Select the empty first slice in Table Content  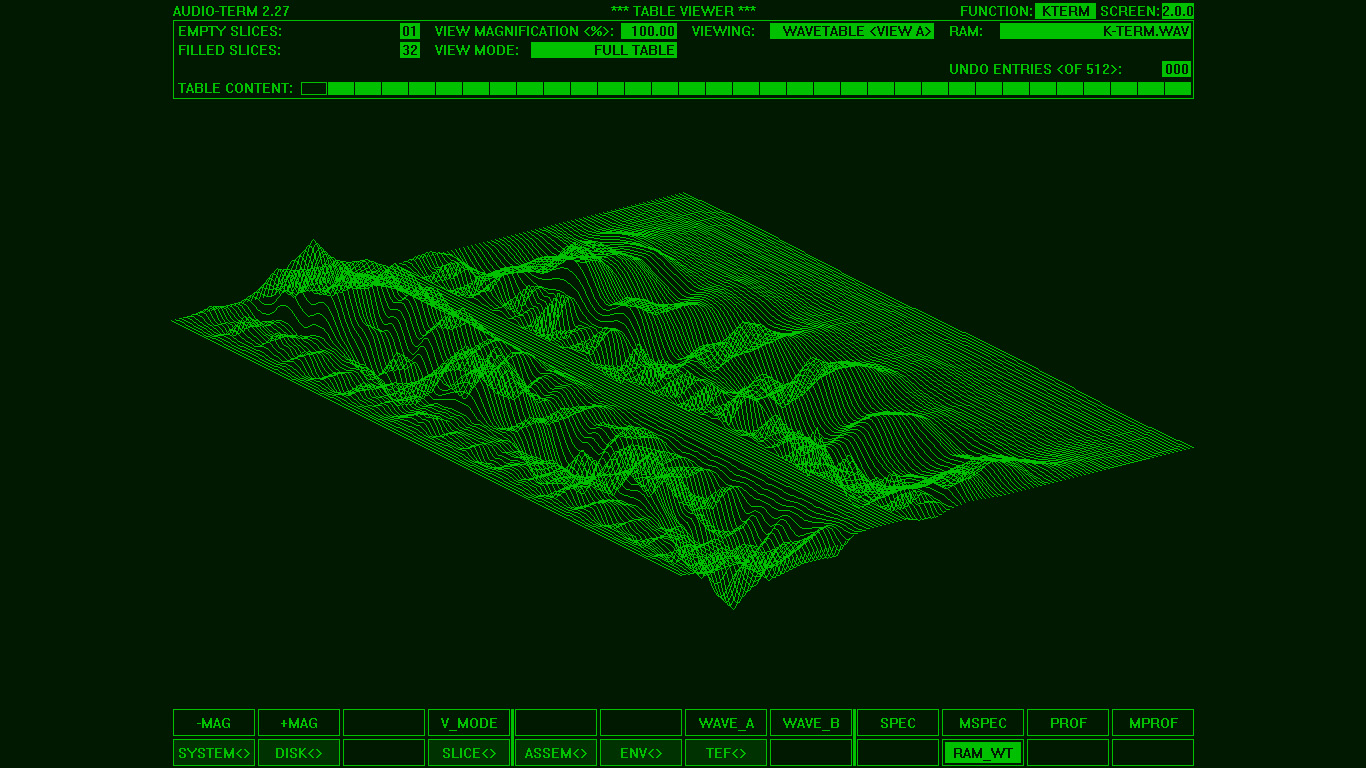coord(314,88)
